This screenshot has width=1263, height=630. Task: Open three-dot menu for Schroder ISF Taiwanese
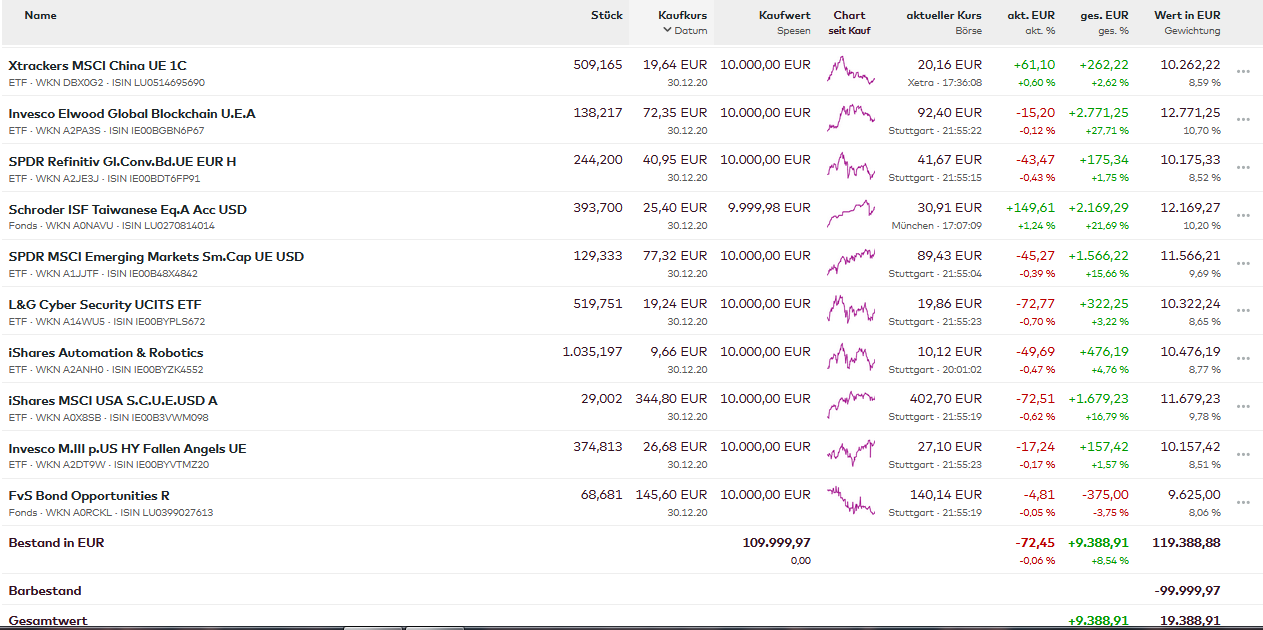click(1243, 216)
